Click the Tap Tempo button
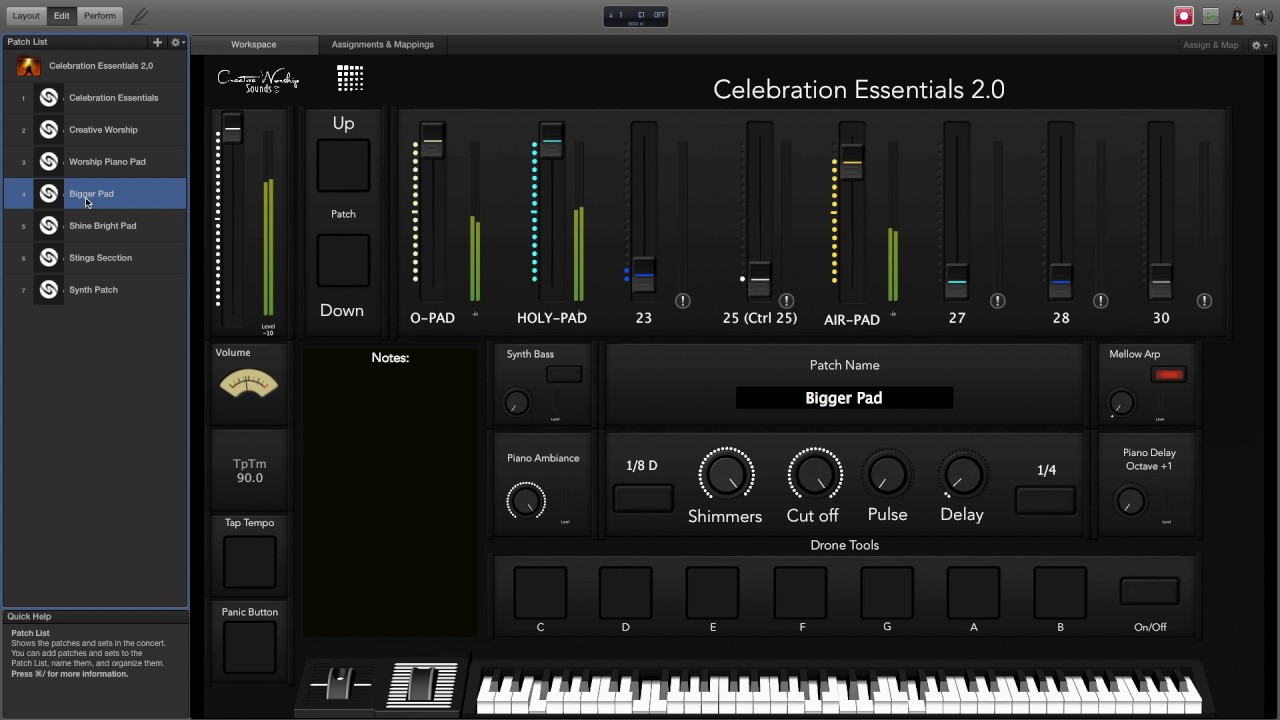The image size is (1280, 720). tap(249, 562)
